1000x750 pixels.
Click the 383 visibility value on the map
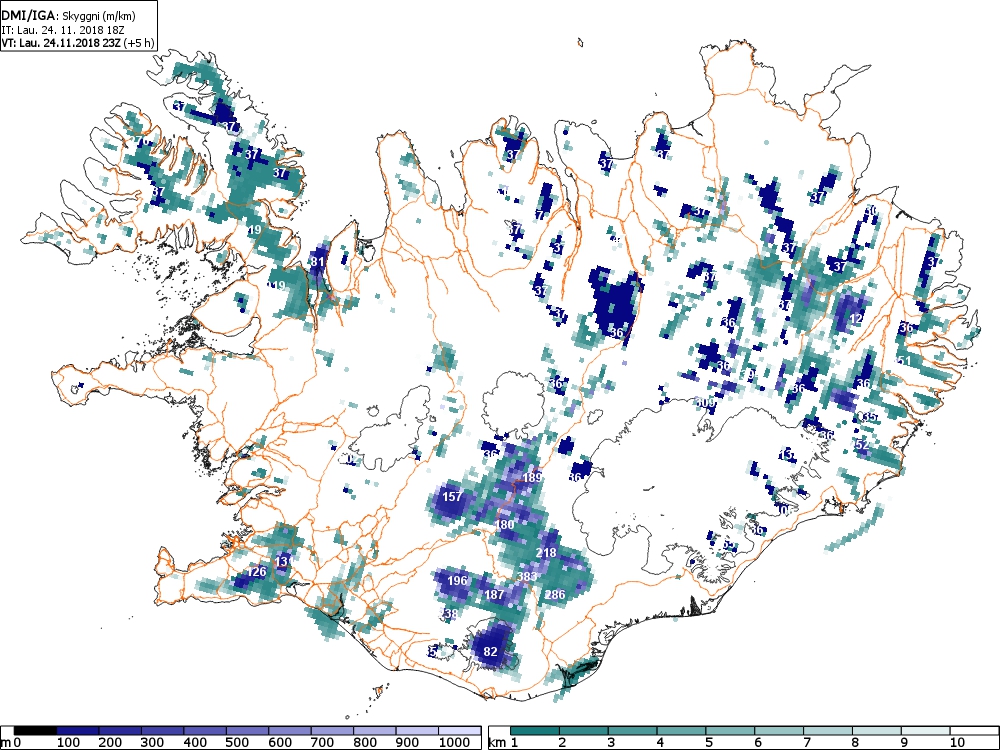pyautogui.click(x=527, y=577)
